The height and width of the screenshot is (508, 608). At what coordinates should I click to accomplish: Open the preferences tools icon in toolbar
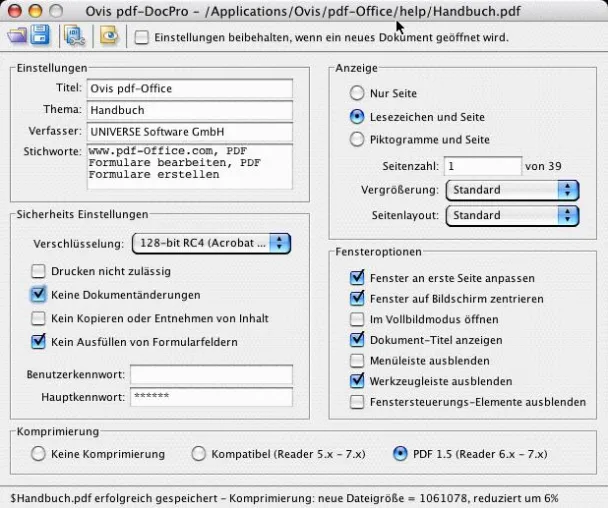pyautogui.click(x=74, y=36)
